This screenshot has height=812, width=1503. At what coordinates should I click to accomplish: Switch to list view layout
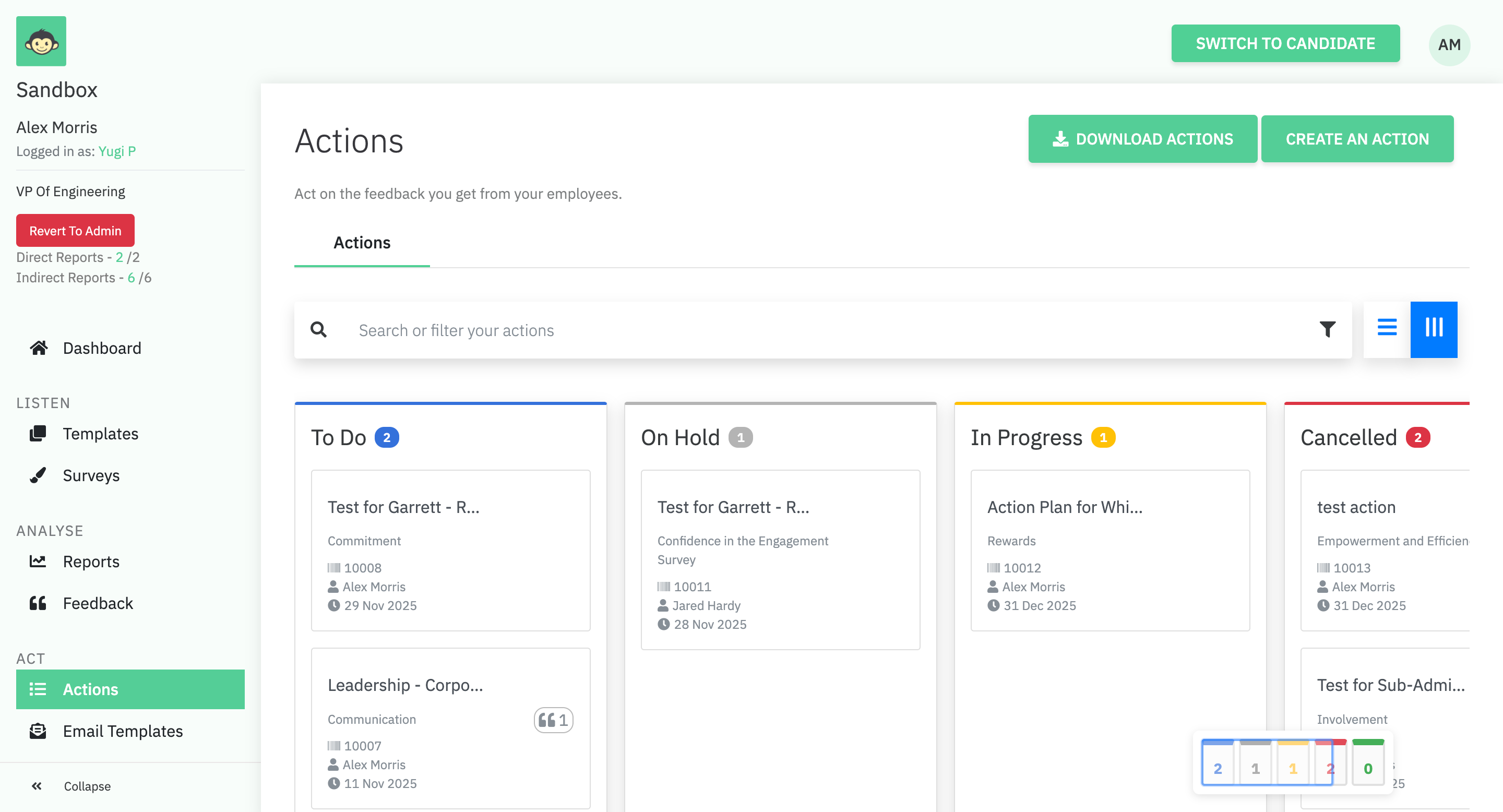point(1387,328)
